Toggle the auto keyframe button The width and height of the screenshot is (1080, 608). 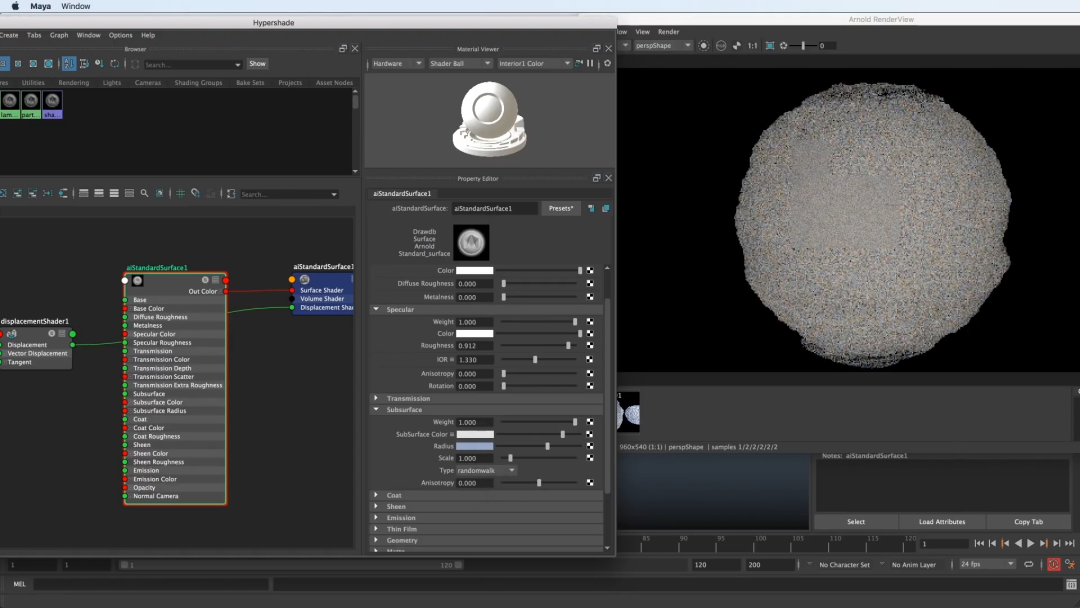pyautogui.click(x=1053, y=564)
